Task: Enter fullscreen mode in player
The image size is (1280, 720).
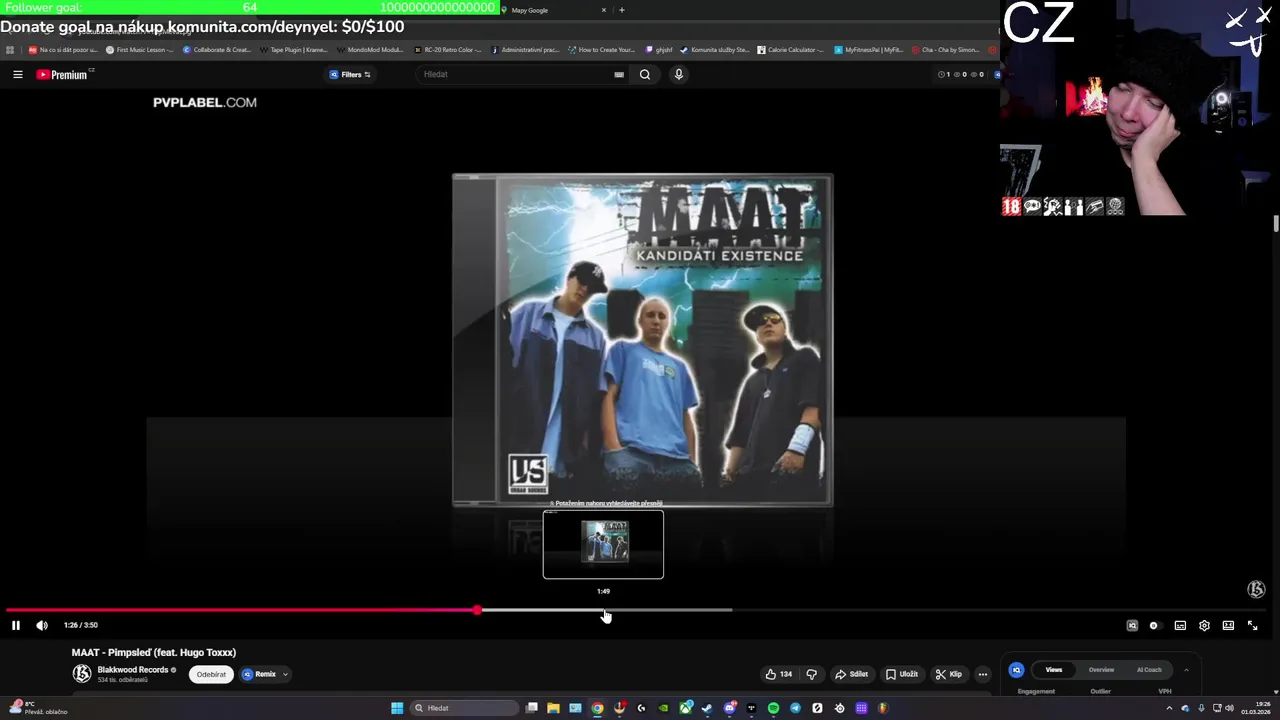Action: click(x=1252, y=625)
